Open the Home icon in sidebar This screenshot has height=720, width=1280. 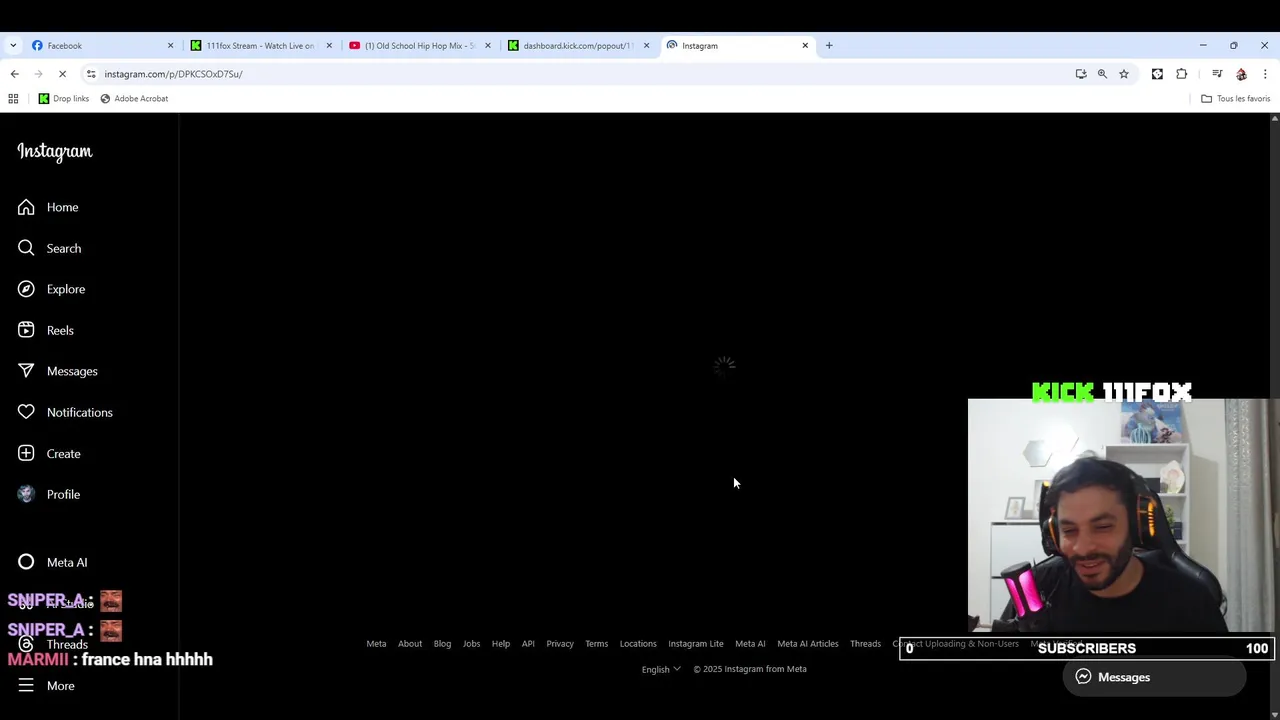[26, 207]
